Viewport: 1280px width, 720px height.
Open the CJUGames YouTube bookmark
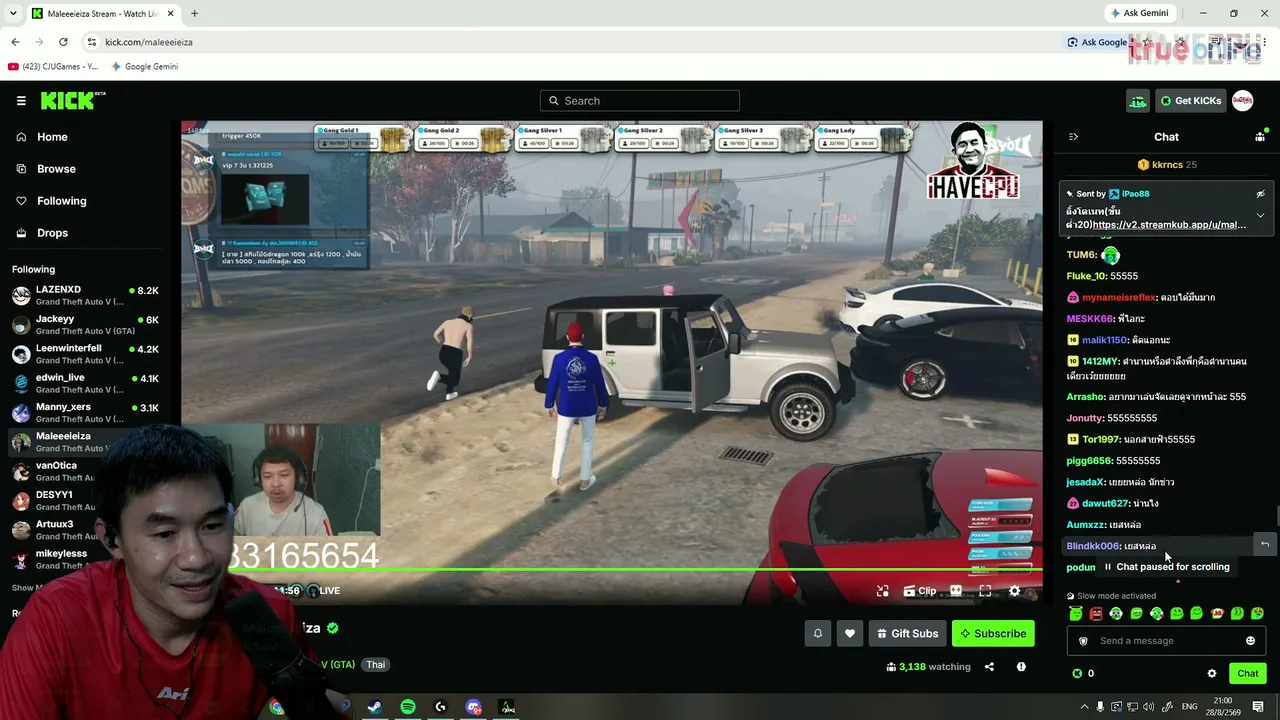(x=53, y=67)
